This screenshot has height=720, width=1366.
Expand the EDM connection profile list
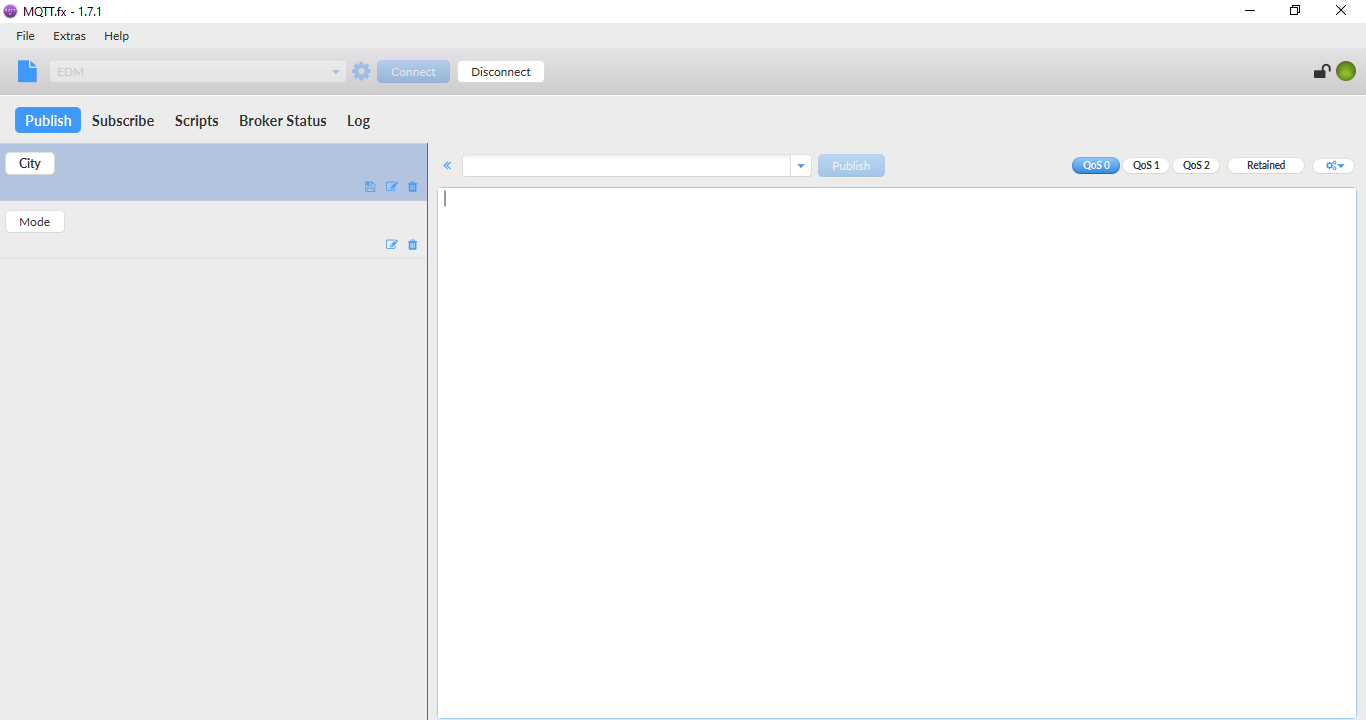pos(335,71)
